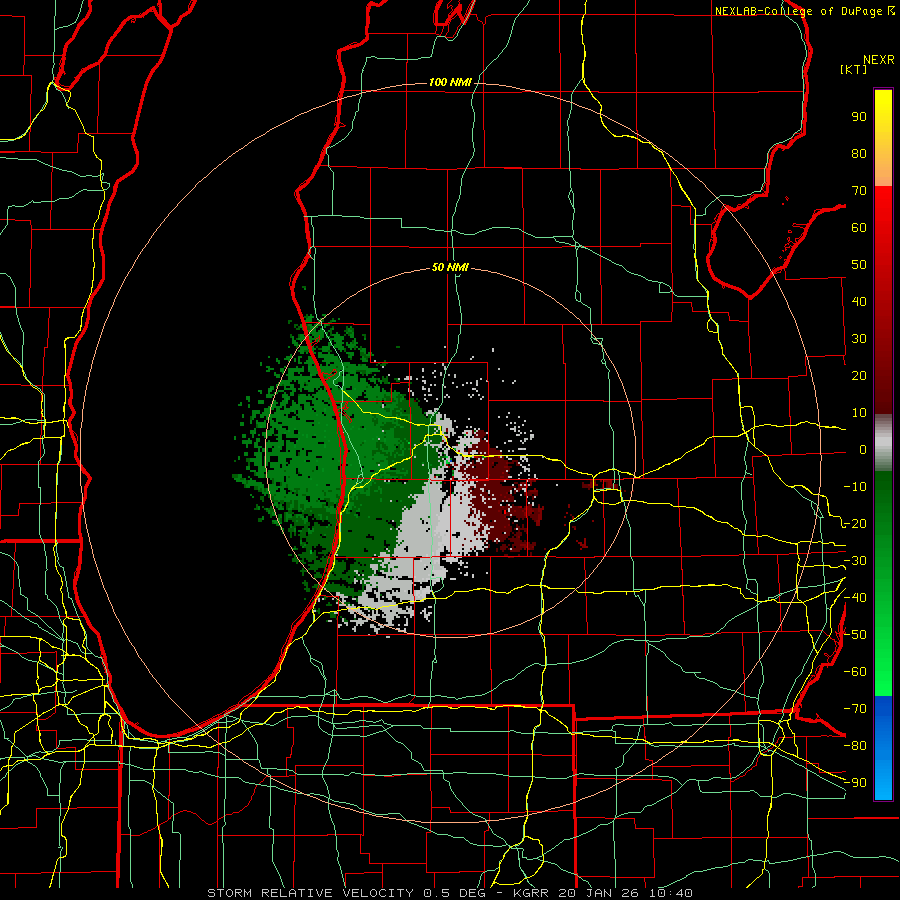Select the positive "10" scale value

coord(859,413)
